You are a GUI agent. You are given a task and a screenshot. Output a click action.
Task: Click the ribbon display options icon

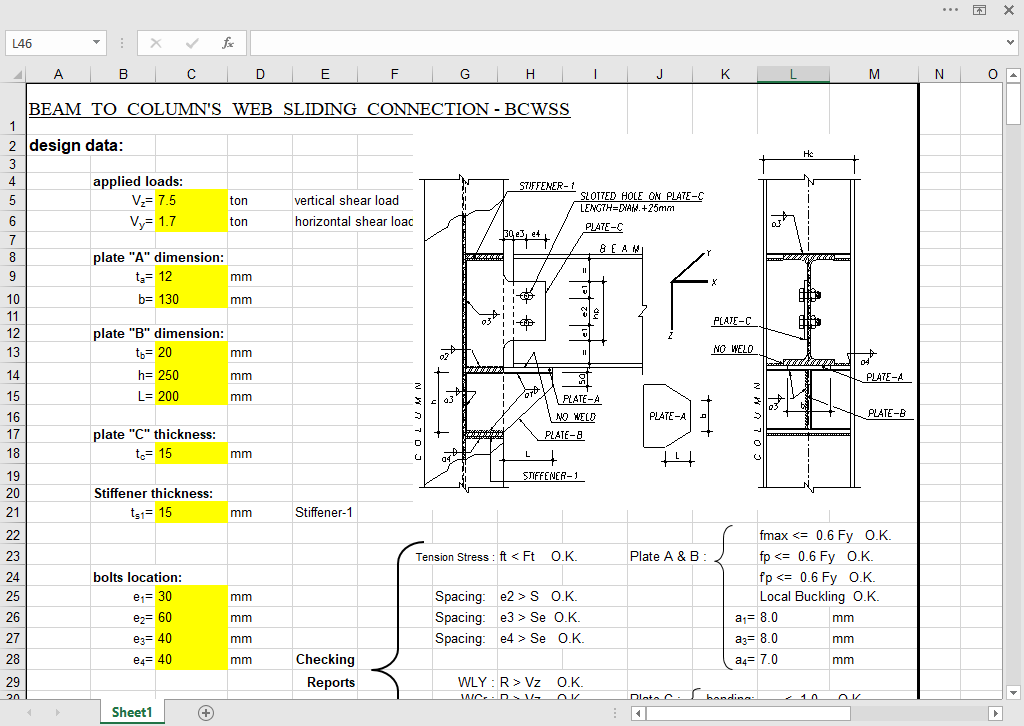pos(980,10)
